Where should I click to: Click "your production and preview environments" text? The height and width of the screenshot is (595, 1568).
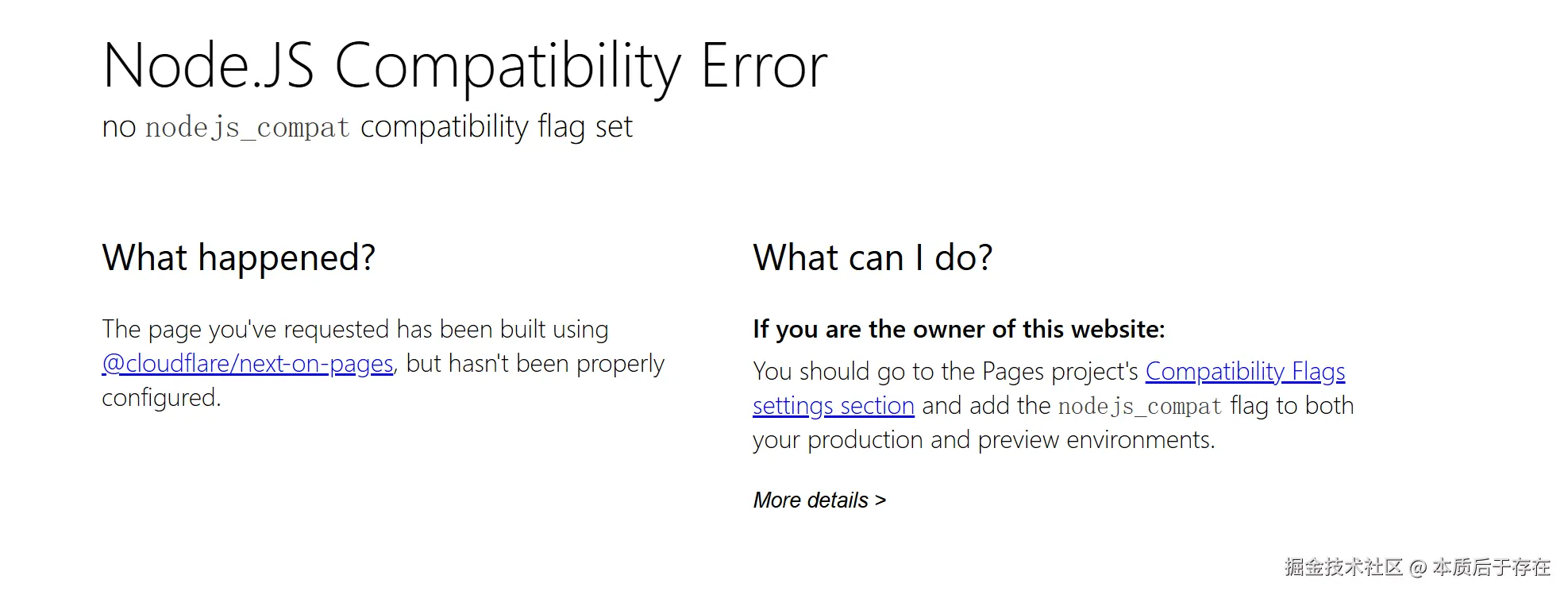point(983,440)
